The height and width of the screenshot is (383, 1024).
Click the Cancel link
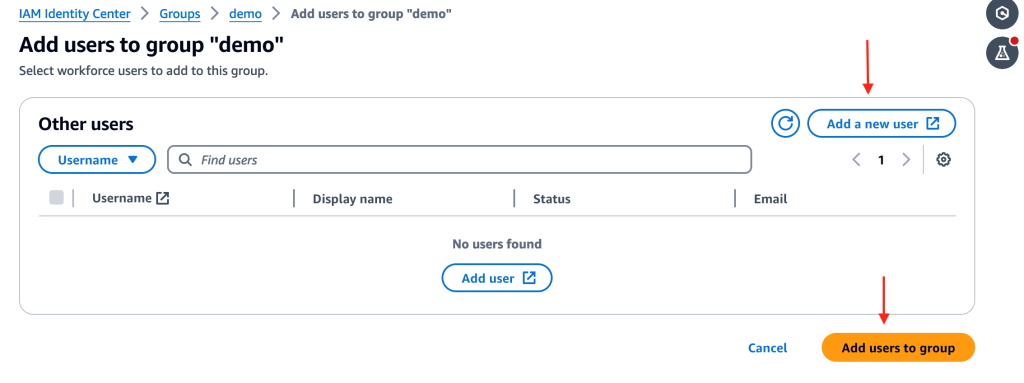(x=767, y=348)
